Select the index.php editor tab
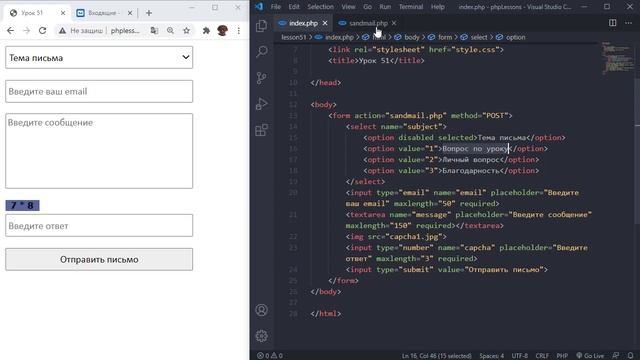Image resolution: width=640 pixels, height=360 pixels. point(303,23)
